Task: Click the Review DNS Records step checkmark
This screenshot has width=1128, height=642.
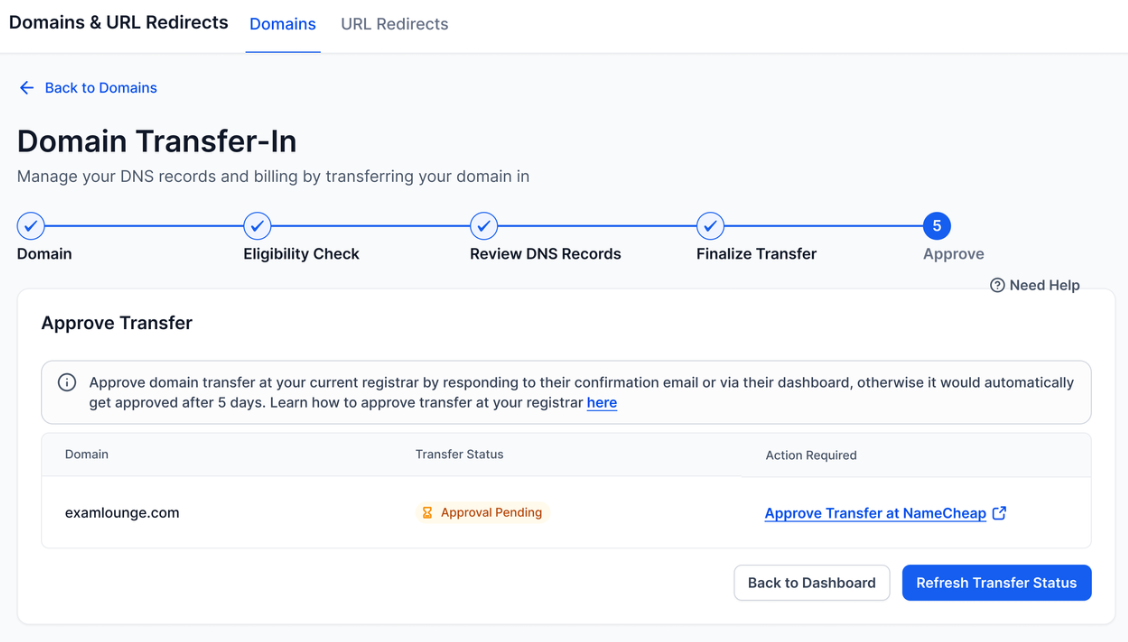Action: point(483,226)
